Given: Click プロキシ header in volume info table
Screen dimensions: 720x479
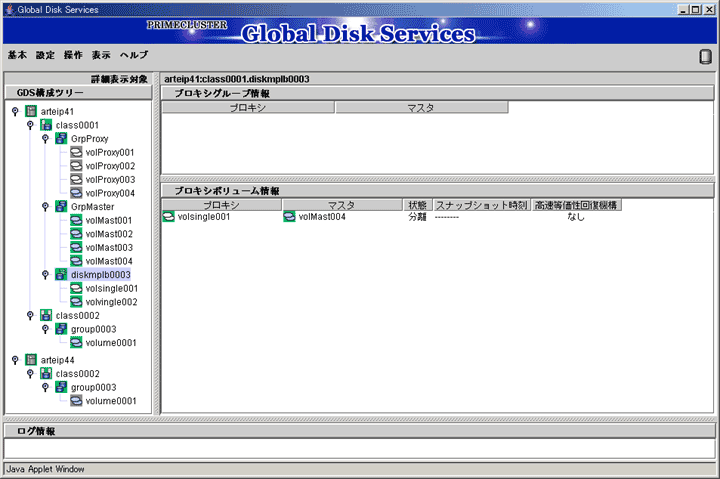Looking at the screenshot, I should tap(222, 205).
